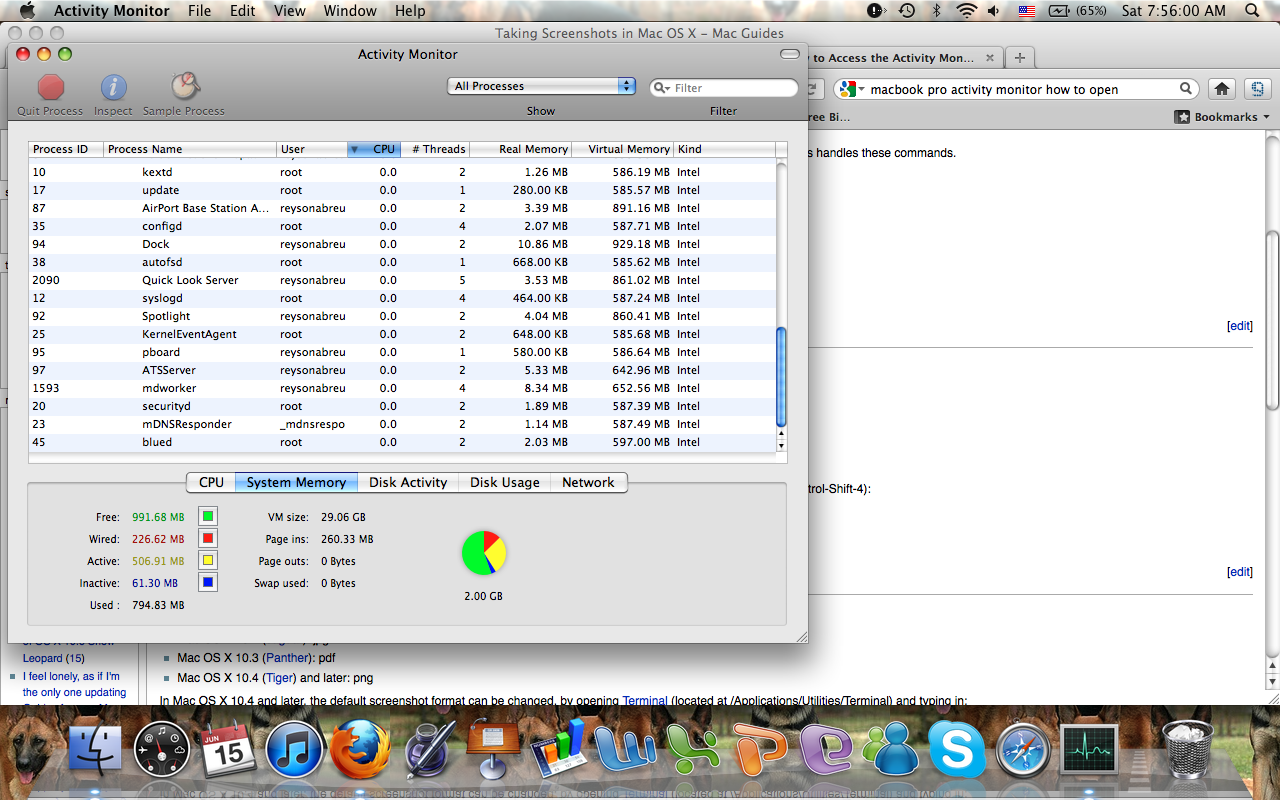Click Firefox Home button
The image size is (1280, 800).
point(1222,89)
